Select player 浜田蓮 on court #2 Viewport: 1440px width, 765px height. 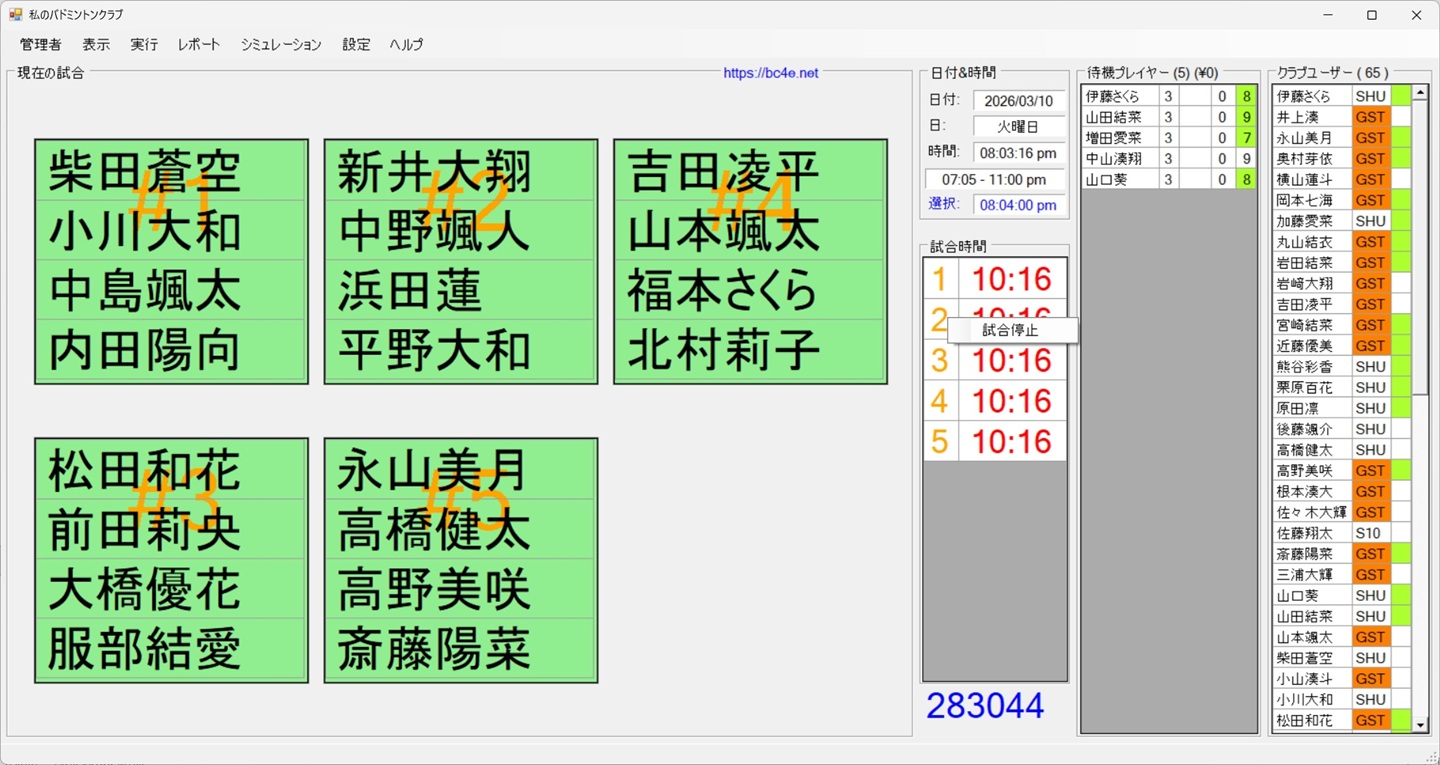461,290
